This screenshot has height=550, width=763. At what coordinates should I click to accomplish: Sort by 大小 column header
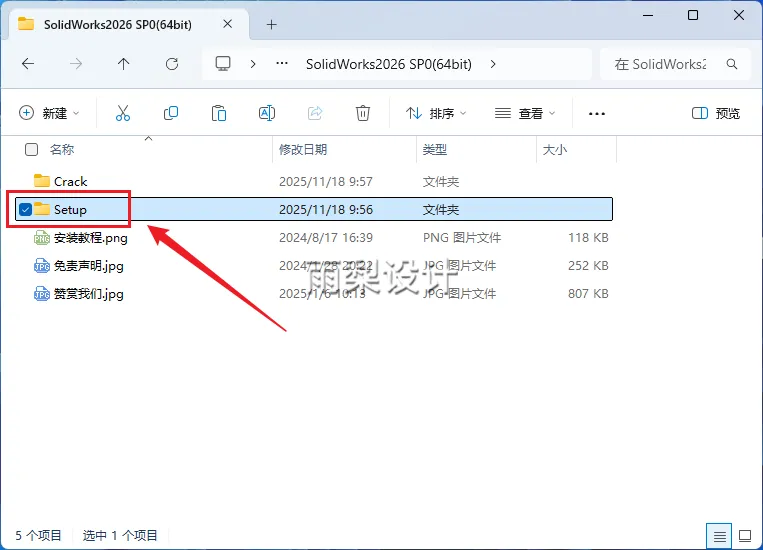[555, 149]
